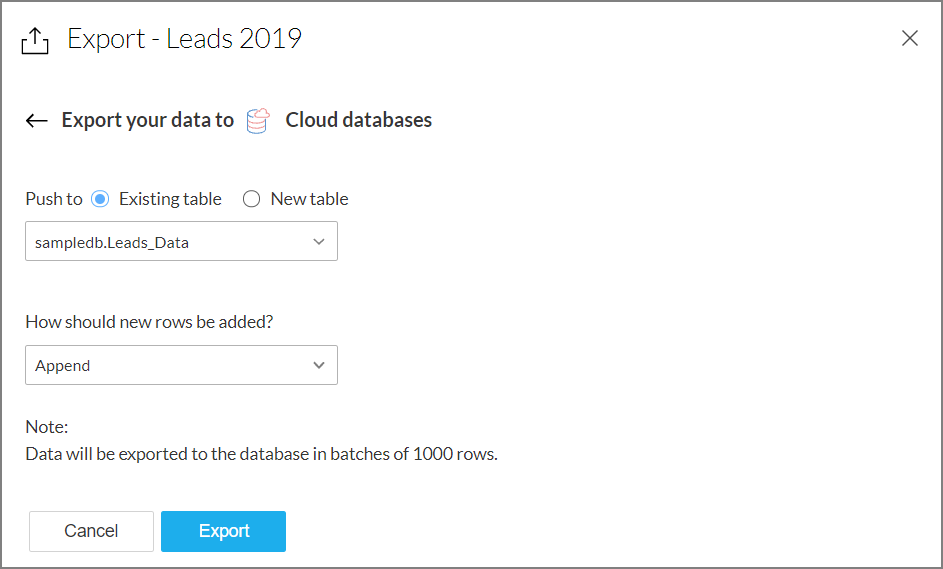Close the Export dialog with X
943x569 pixels.
click(909, 39)
